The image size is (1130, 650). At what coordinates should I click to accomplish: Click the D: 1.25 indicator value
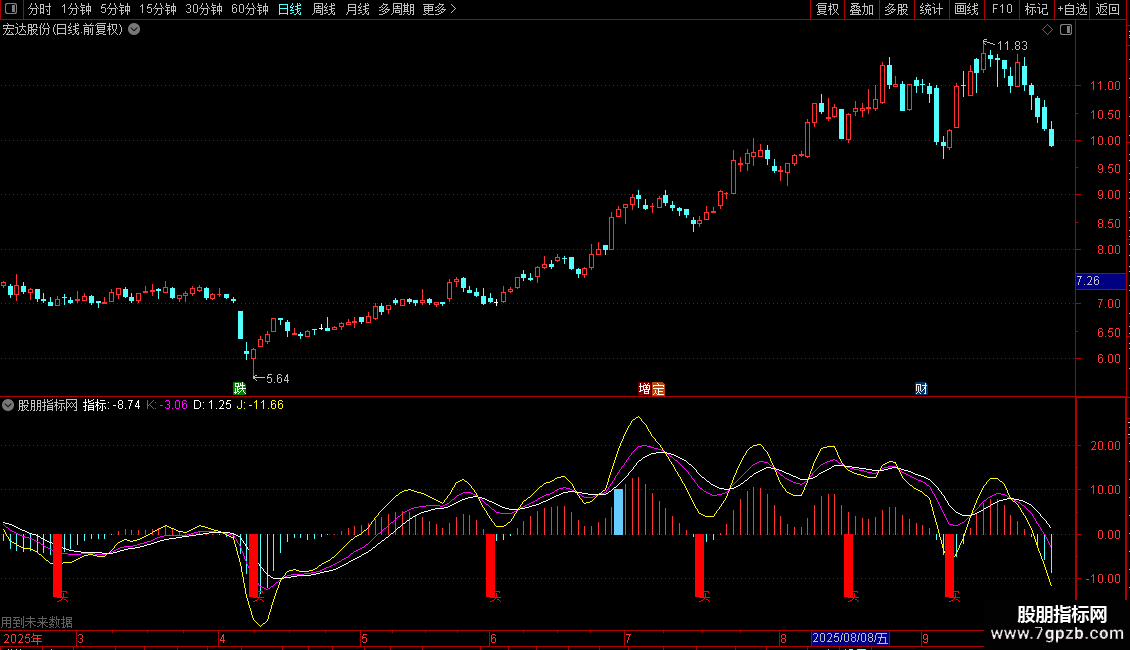coord(213,405)
